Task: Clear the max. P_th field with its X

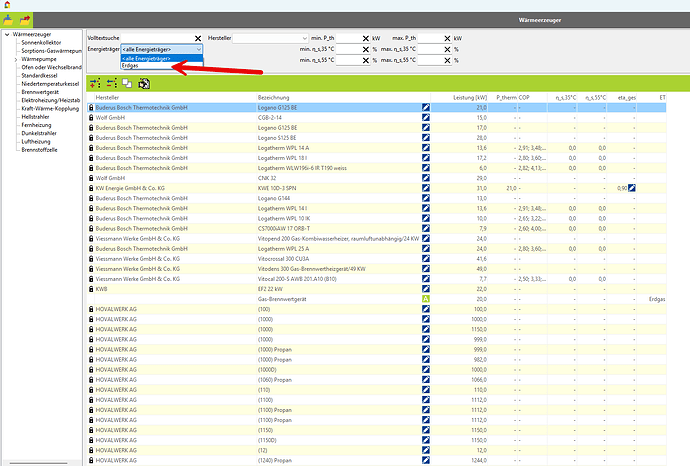Action: 448,39
